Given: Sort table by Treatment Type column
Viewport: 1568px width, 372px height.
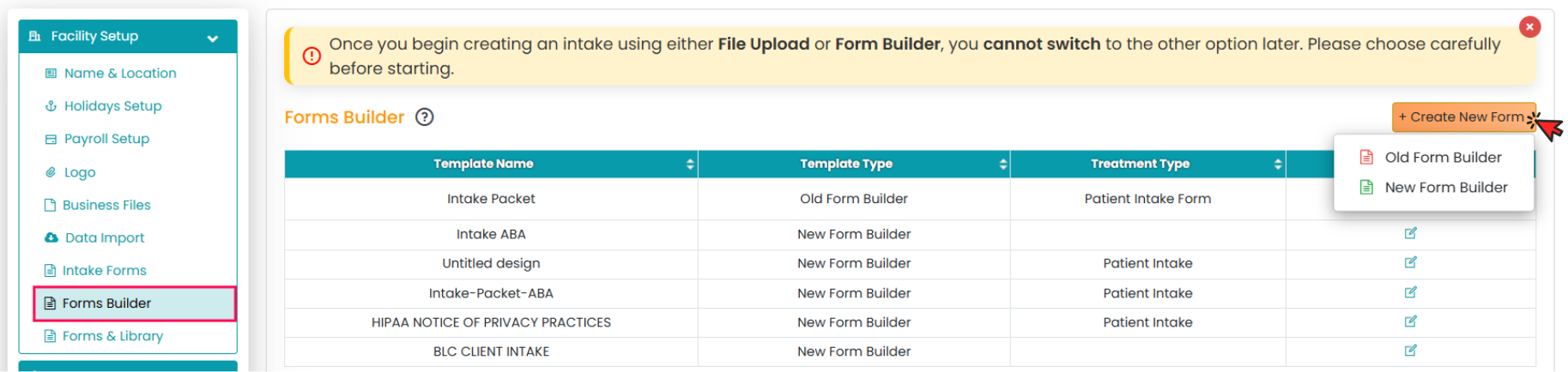Looking at the screenshot, I should tap(1278, 164).
